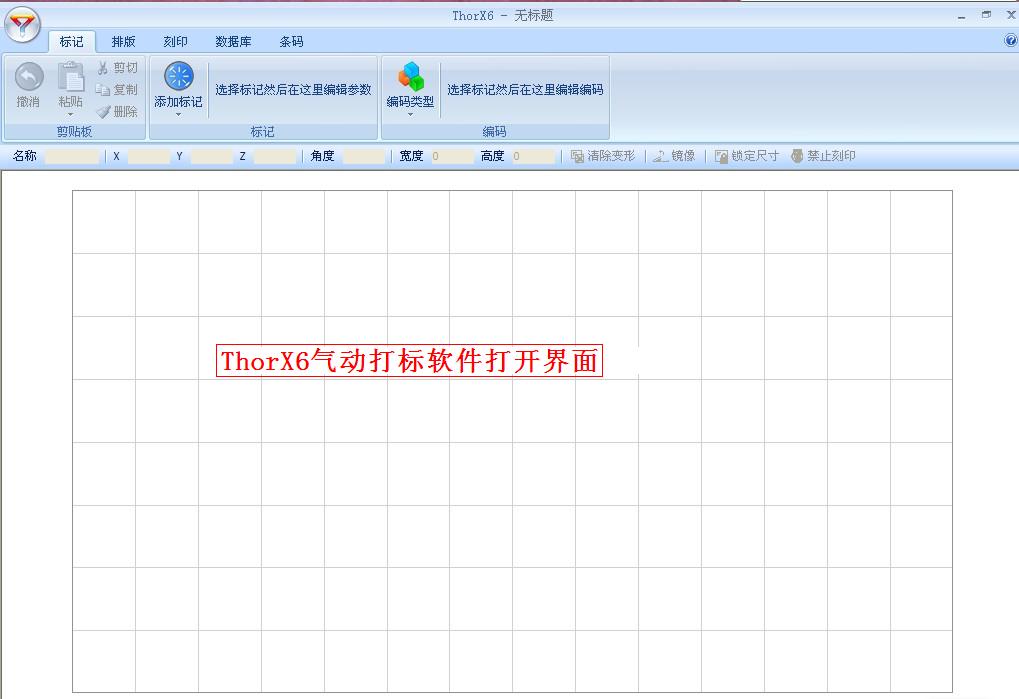1019x699 pixels.
Task: Open the 刻印 ribbon tab
Action: [x=176, y=42]
